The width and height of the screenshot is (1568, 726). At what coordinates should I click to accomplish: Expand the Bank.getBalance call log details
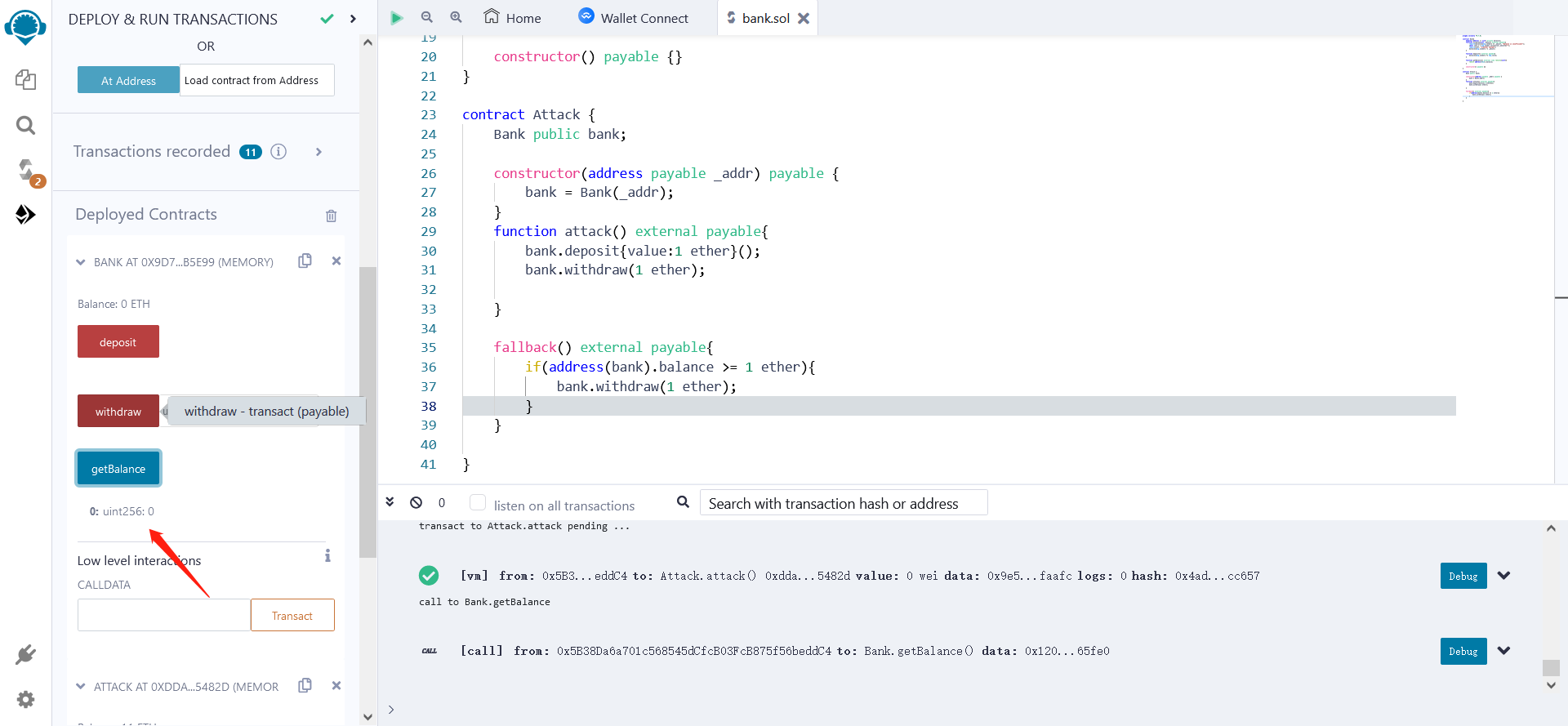pyautogui.click(x=1504, y=651)
